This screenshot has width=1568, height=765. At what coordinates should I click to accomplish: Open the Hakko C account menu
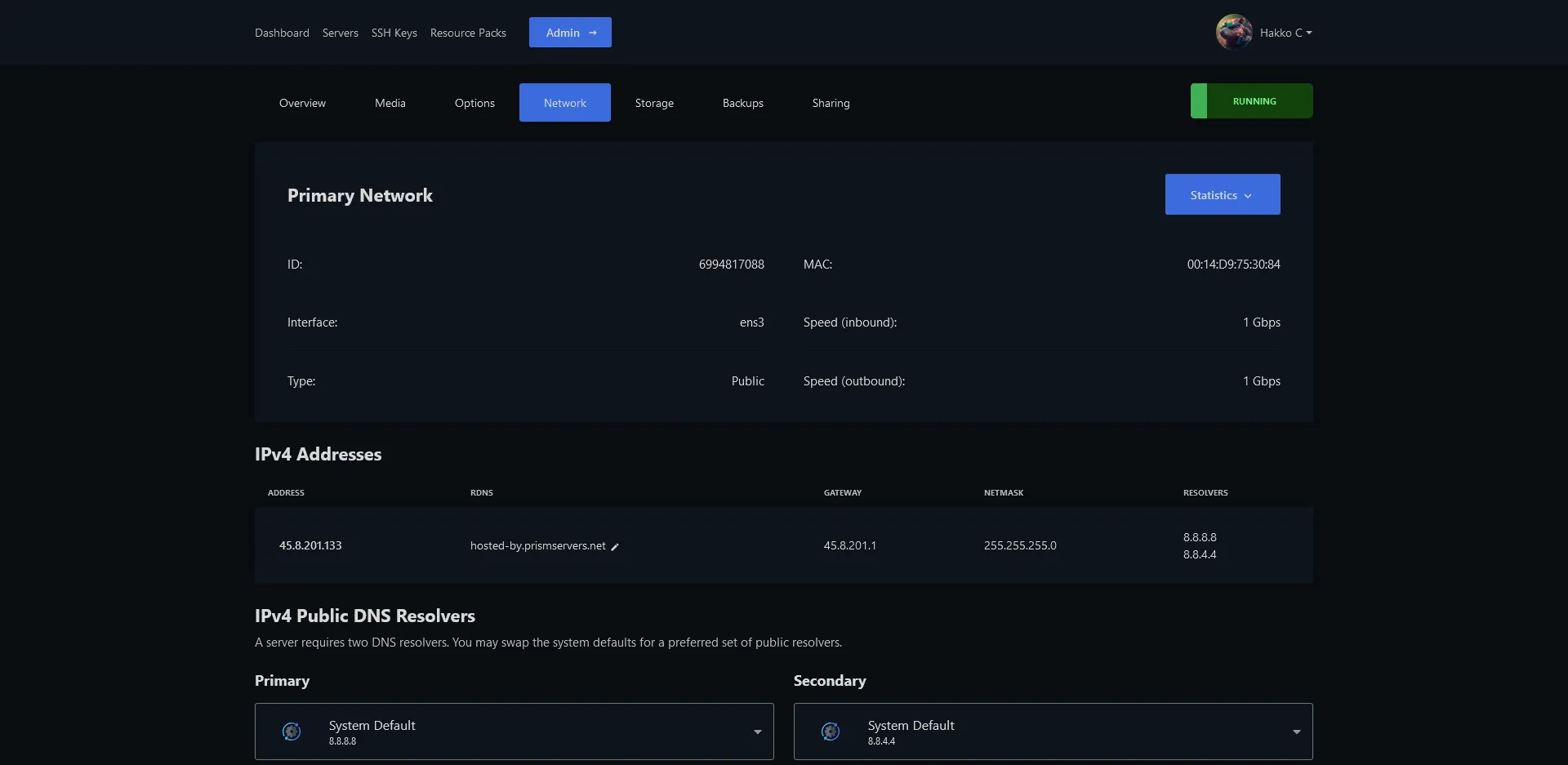click(x=1285, y=33)
